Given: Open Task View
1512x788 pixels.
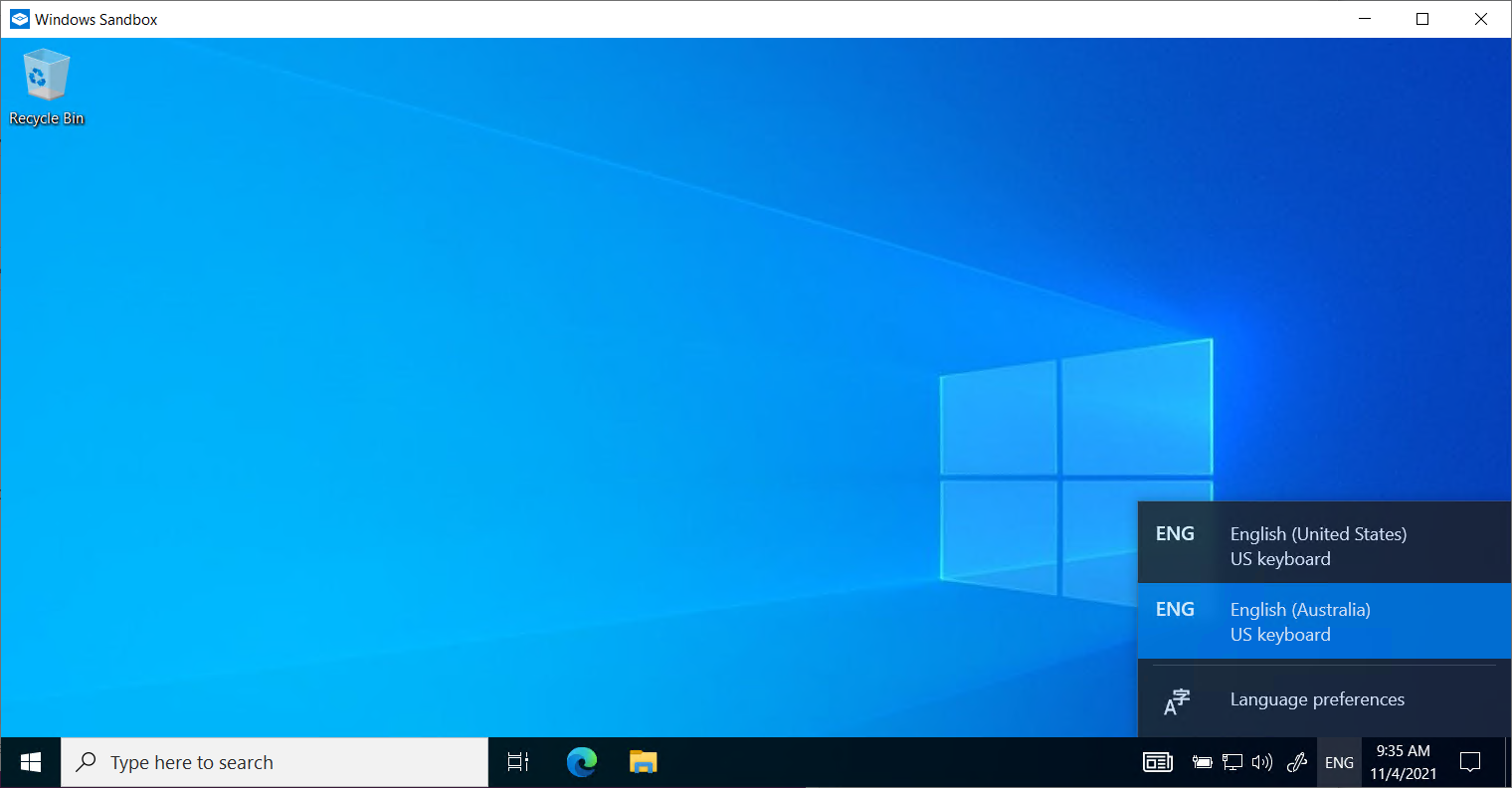Looking at the screenshot, I should 516,761.
